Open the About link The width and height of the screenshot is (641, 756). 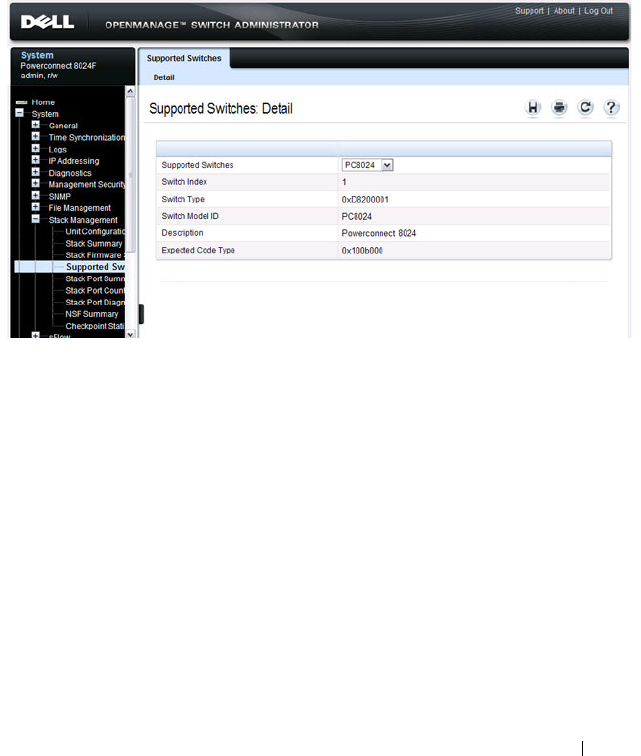pyautogui.click(x=564, y=11)
